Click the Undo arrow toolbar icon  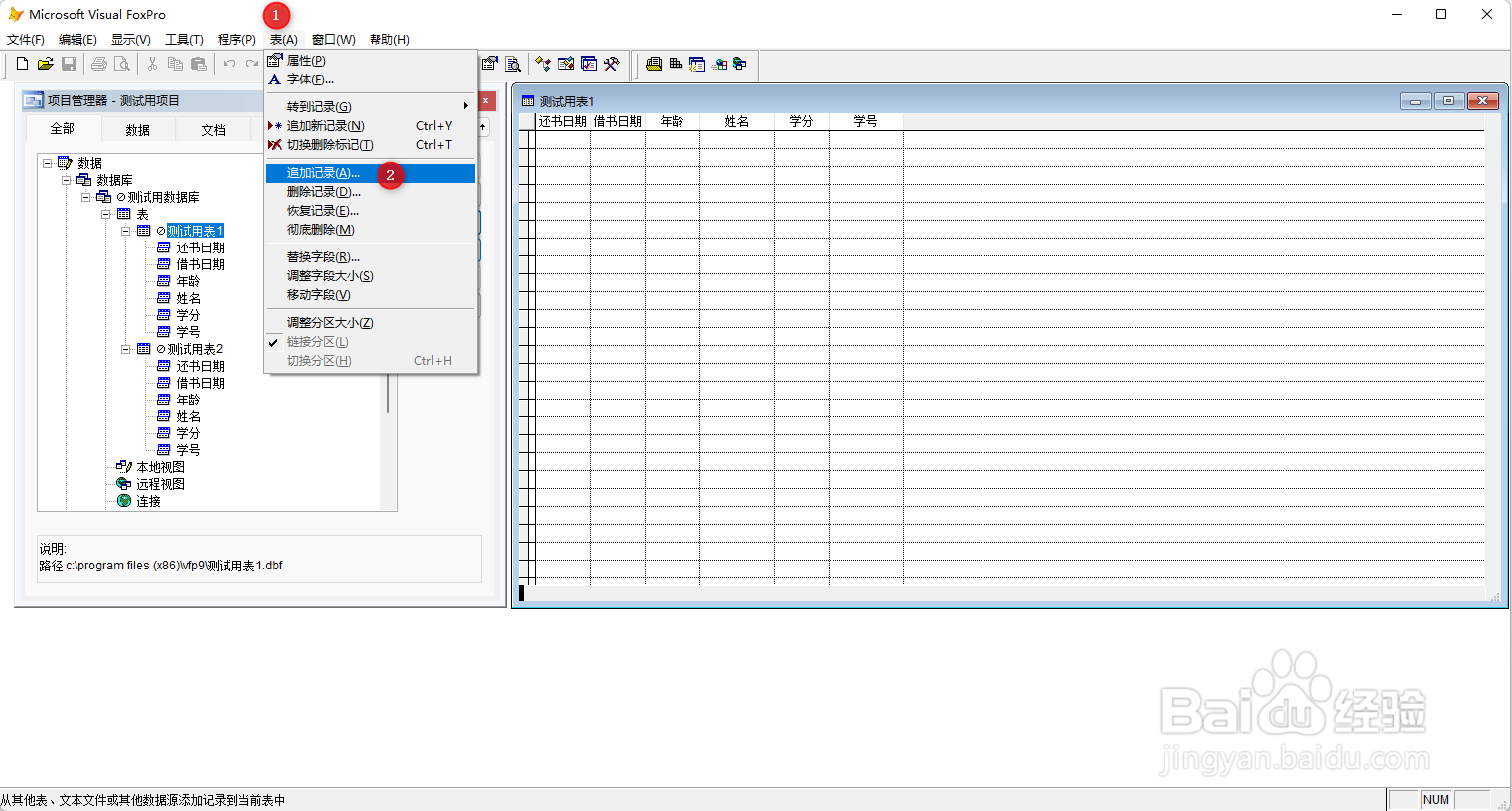click(229, 64)
